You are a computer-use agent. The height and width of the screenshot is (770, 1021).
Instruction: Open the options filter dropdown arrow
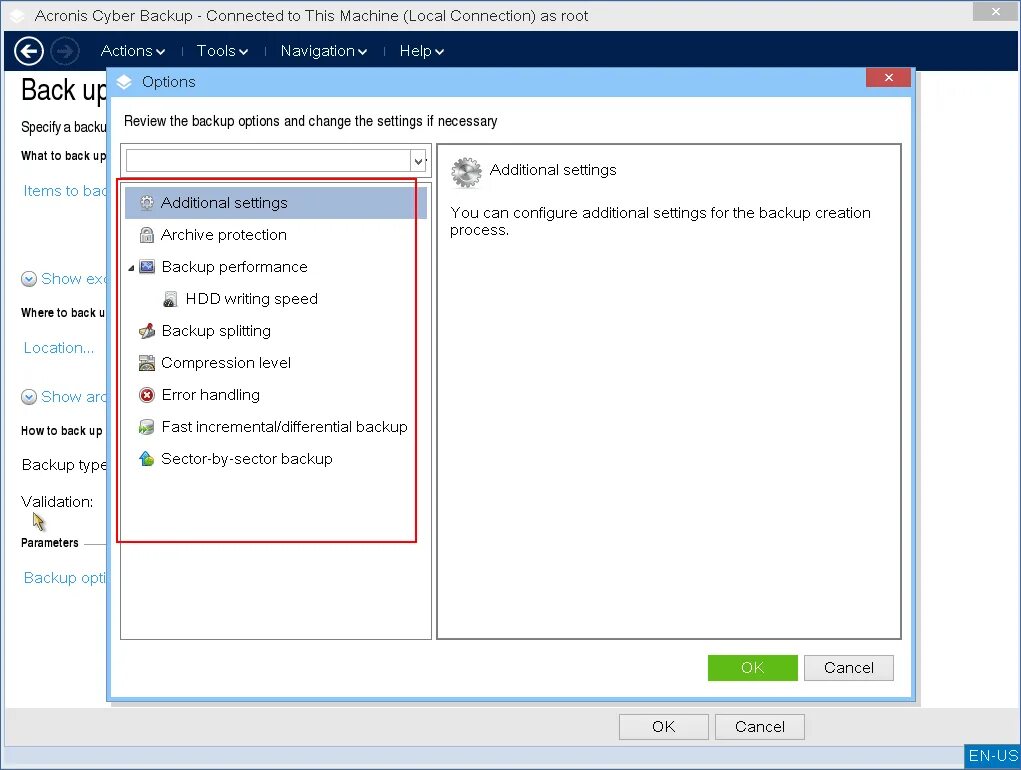pyautogui.click(x=418, y=160)
